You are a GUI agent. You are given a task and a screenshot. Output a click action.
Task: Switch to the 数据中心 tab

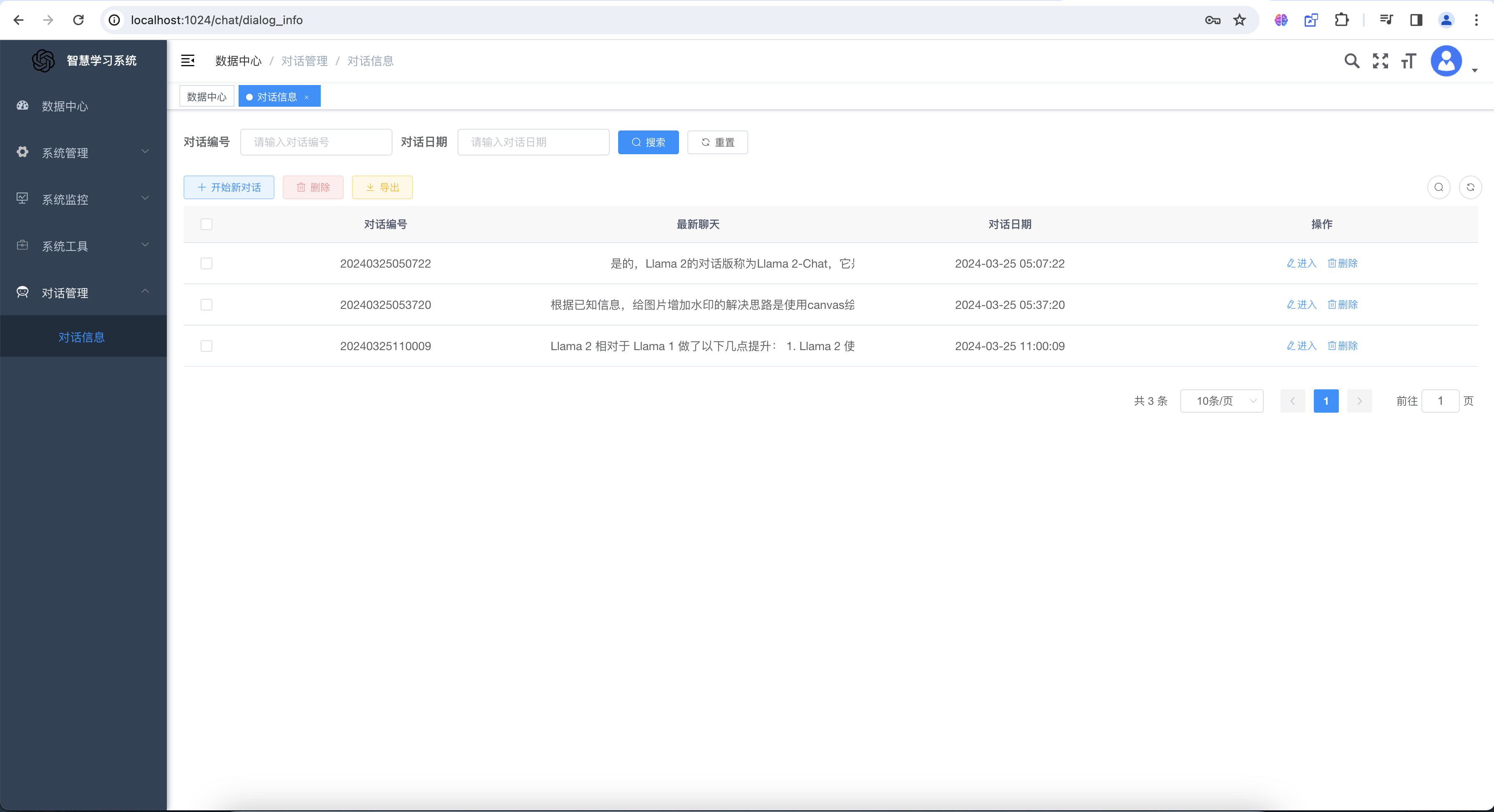point(206,97)
